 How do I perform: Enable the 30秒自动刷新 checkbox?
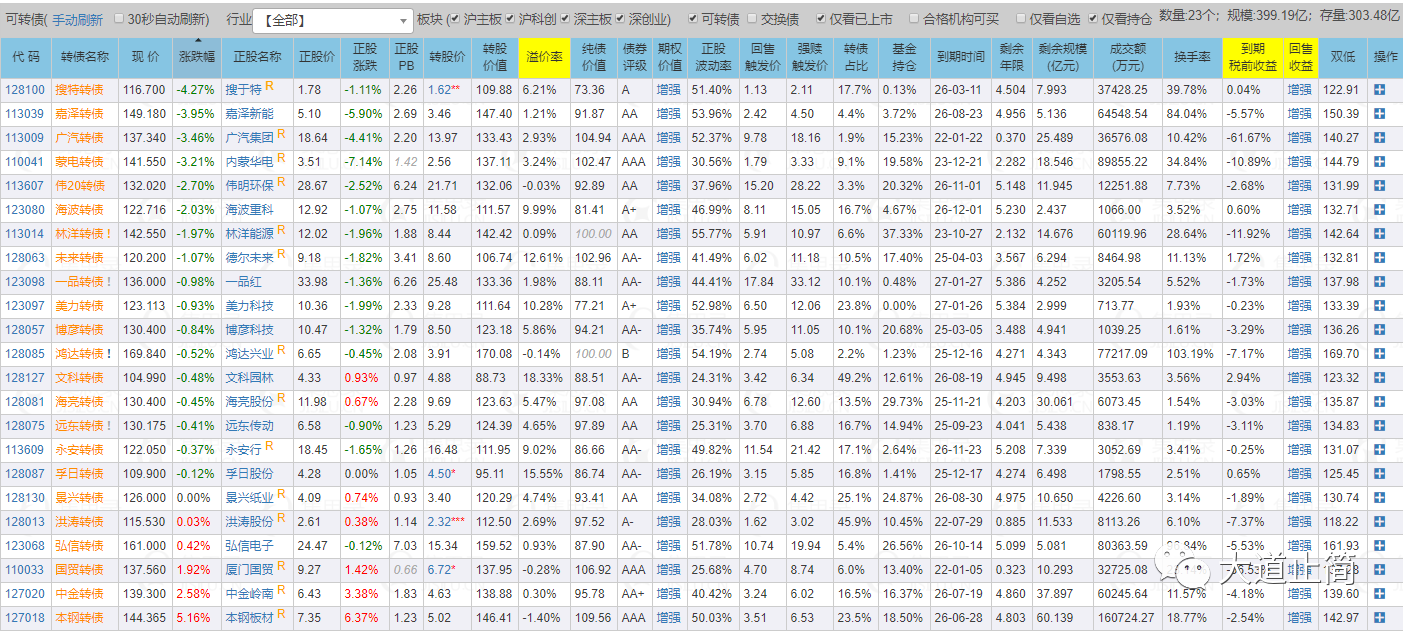tap(120, 19)
